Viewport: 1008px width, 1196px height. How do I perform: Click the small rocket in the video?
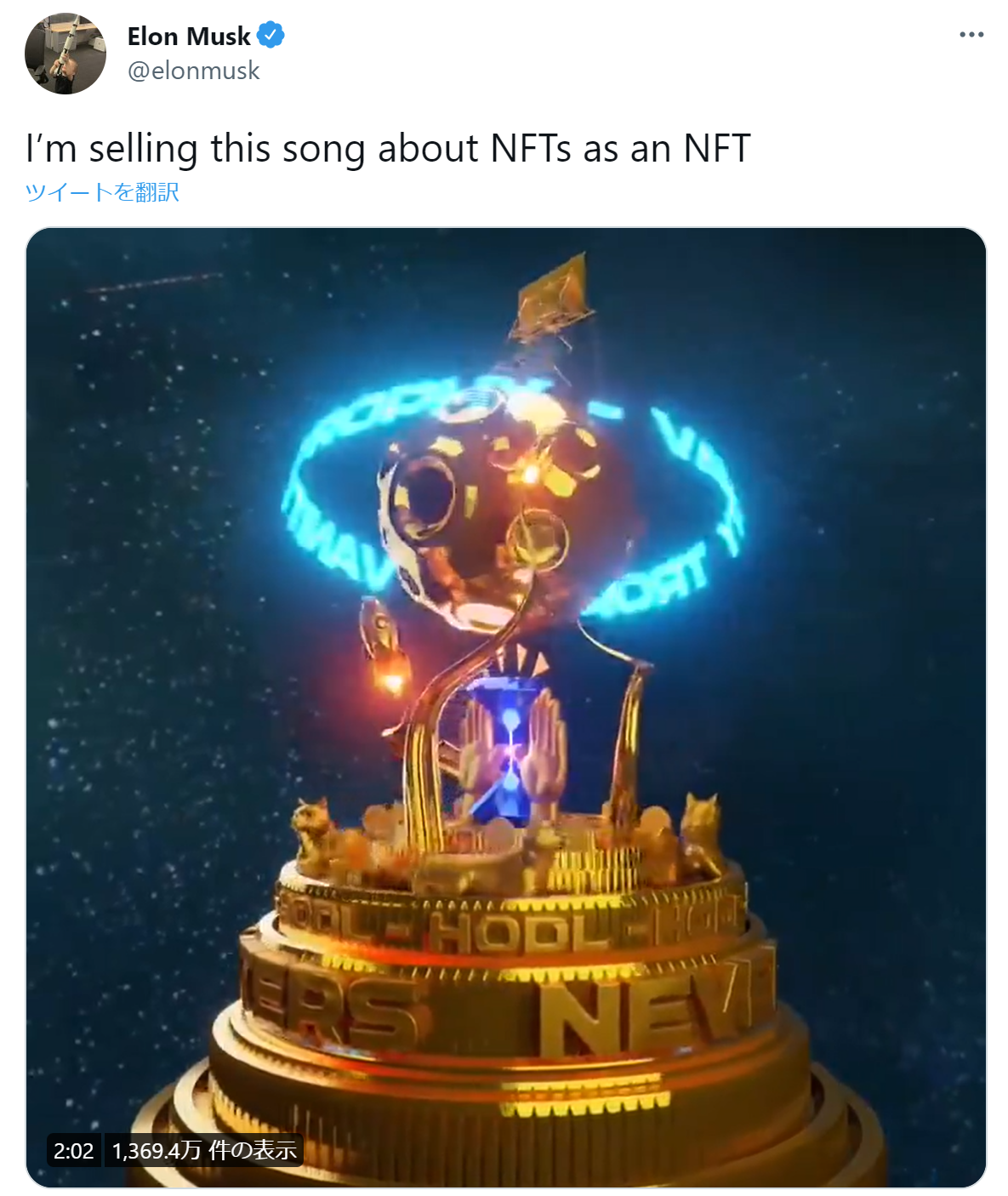pyautogui.click(x=382, y=644)
